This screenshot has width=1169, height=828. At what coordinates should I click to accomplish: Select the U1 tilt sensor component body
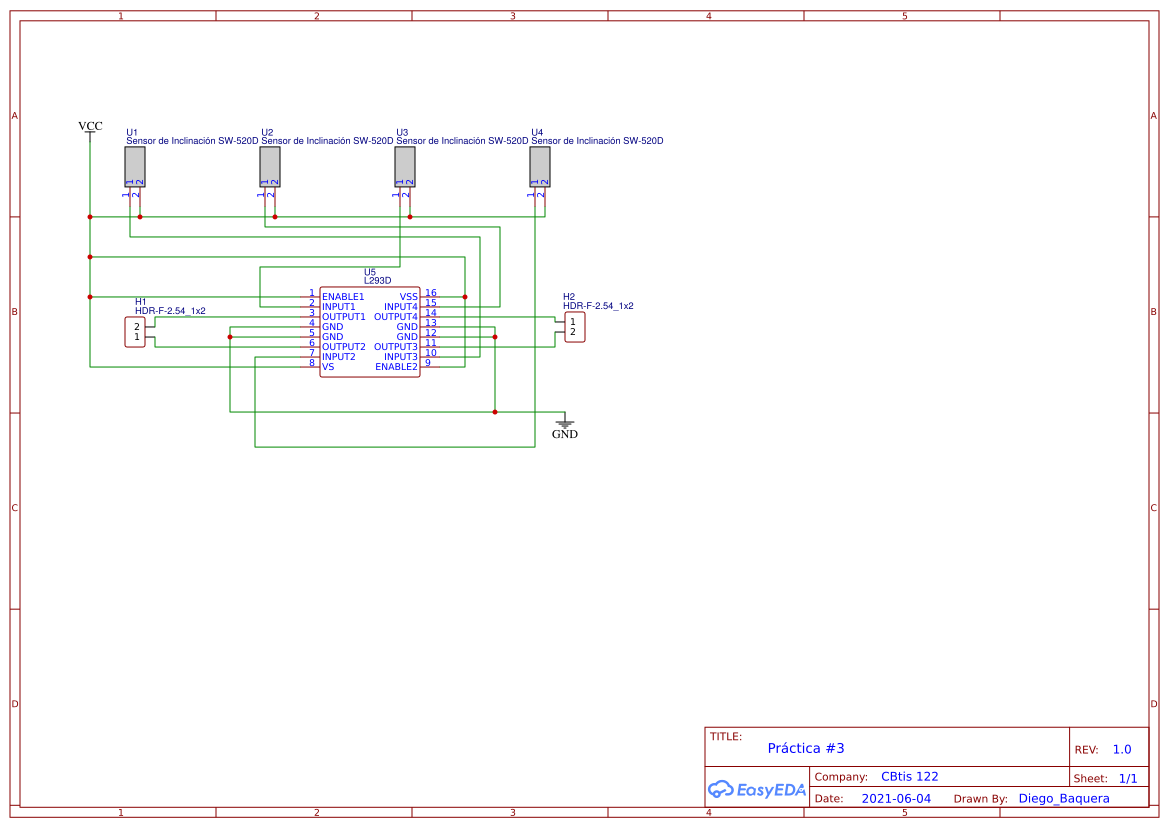(x=135, y=166)
